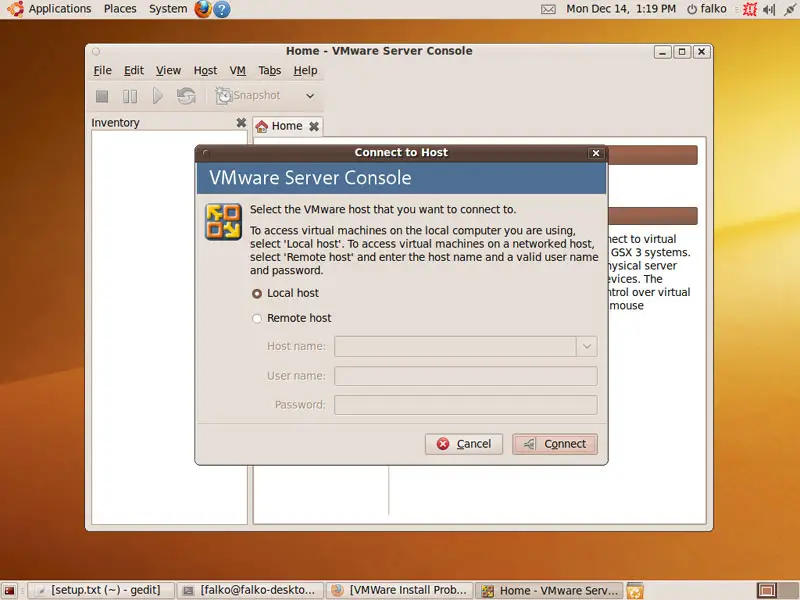Click the Connect button

pyautogui.click(x=555, y=444)
